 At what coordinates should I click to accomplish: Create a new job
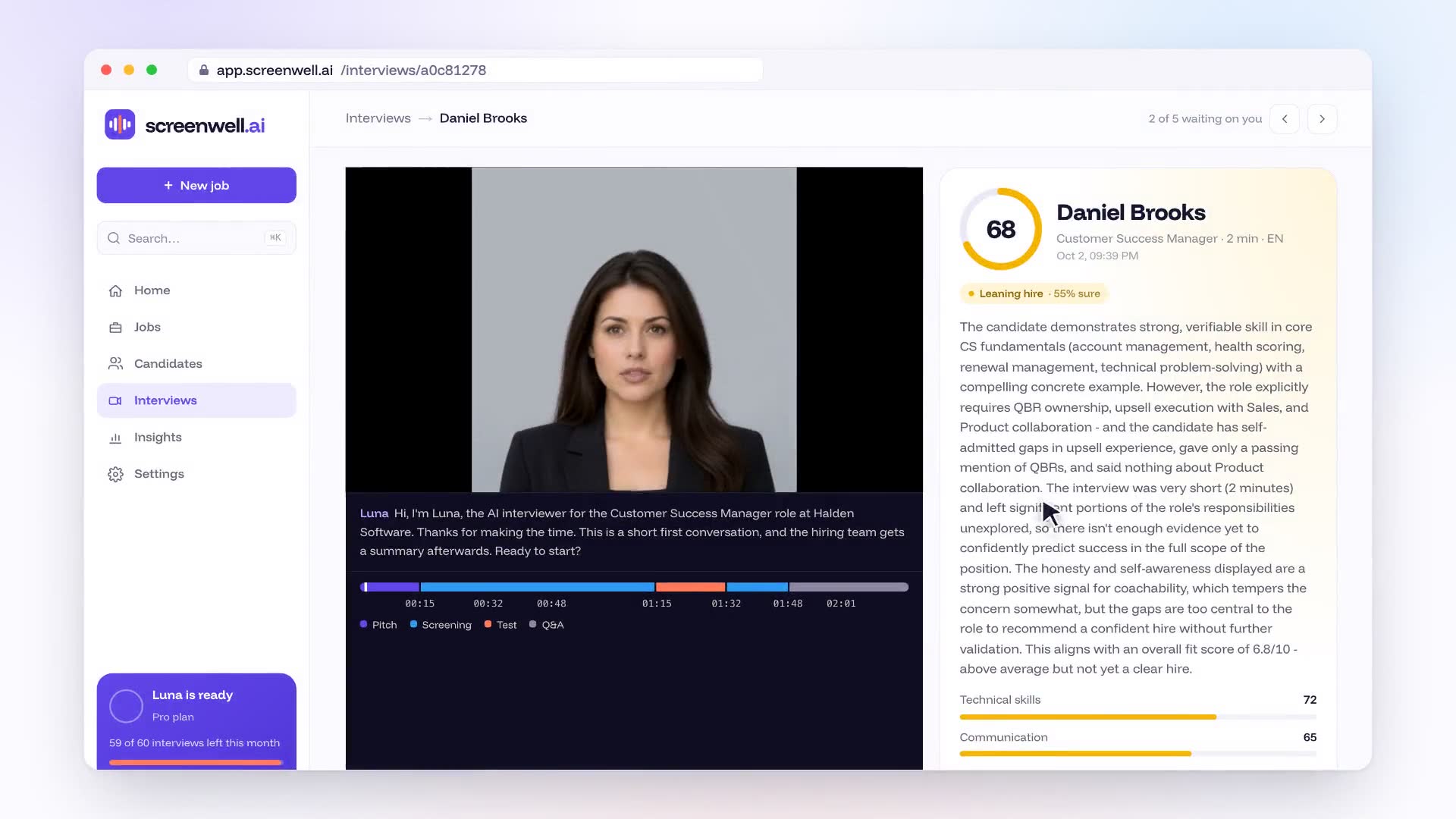point(196,185)
